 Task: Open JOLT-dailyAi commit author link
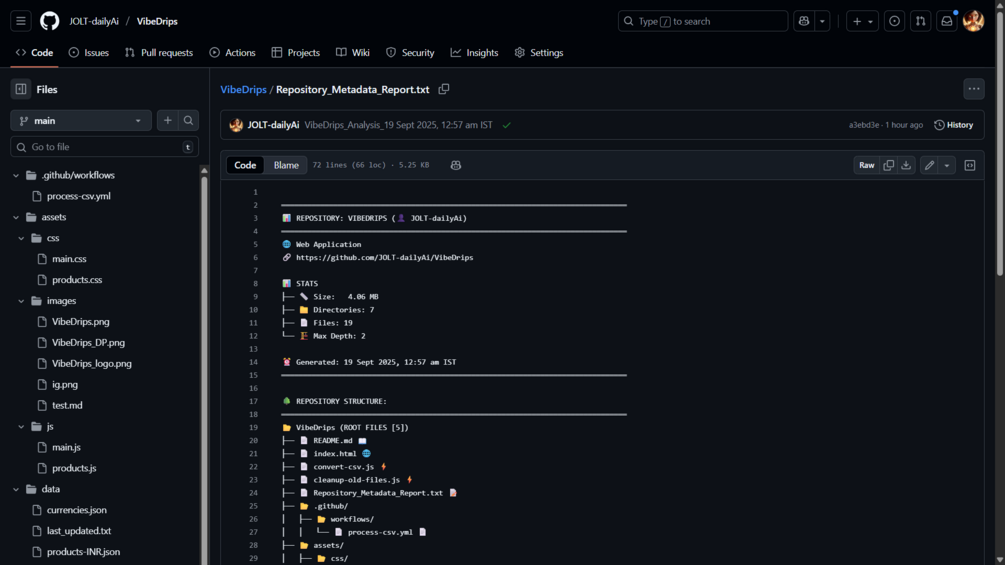pos(273,125)
